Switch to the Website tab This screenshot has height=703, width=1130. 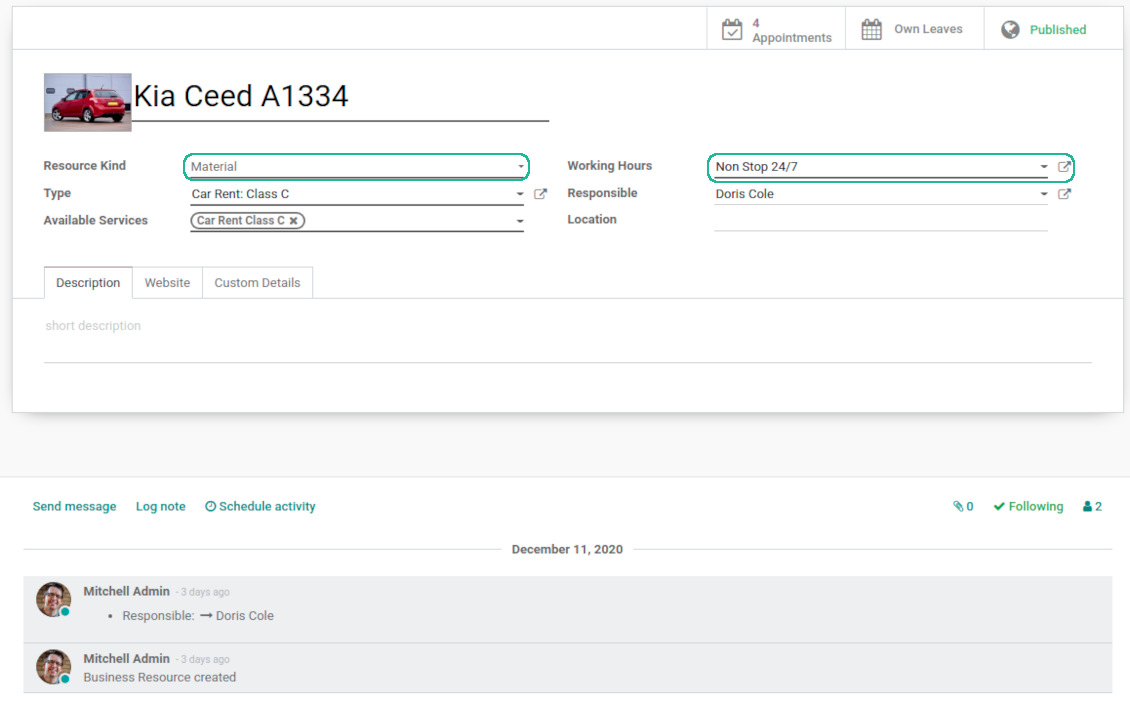point(167,283)
